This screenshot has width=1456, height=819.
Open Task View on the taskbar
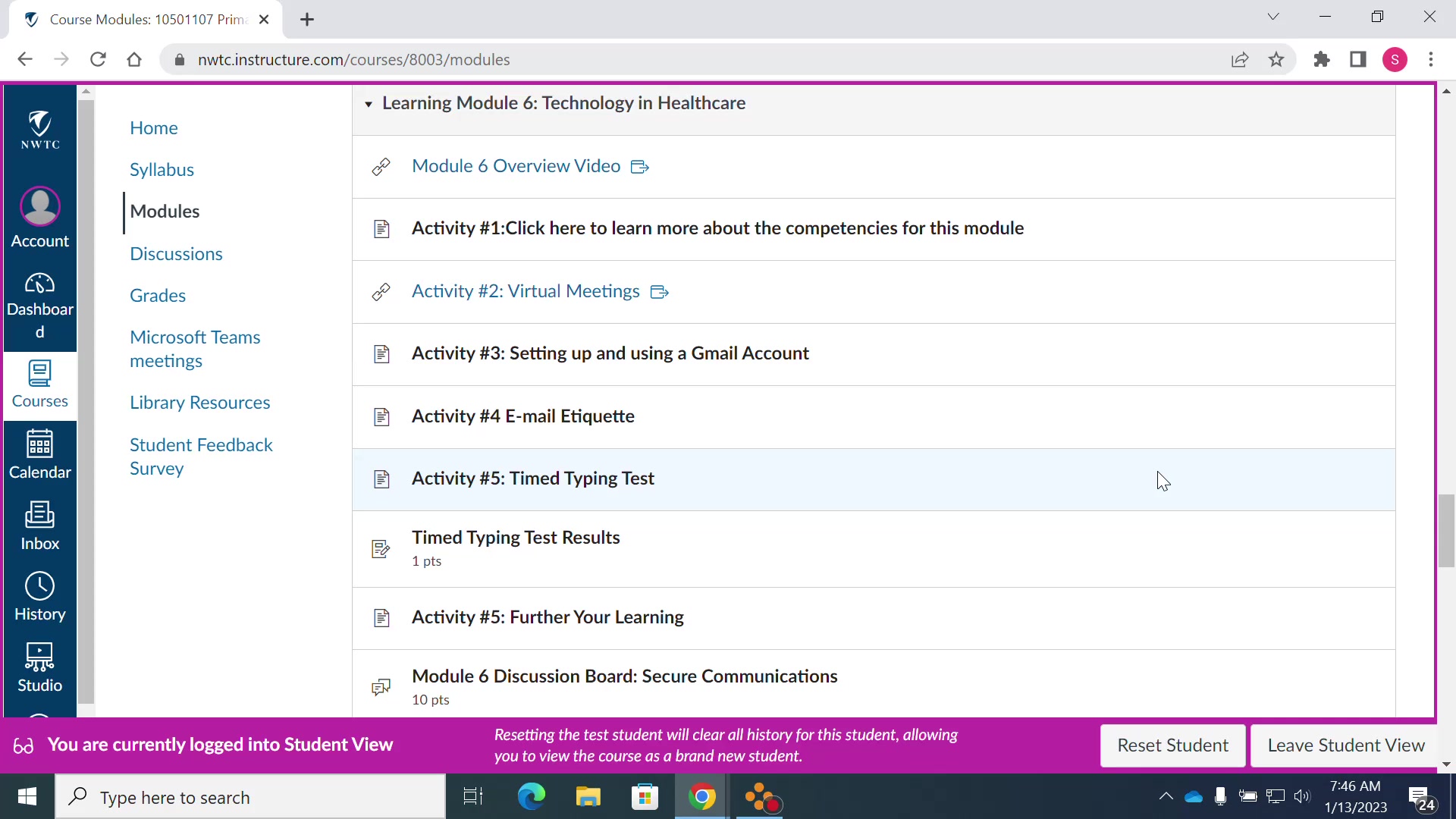473,797
